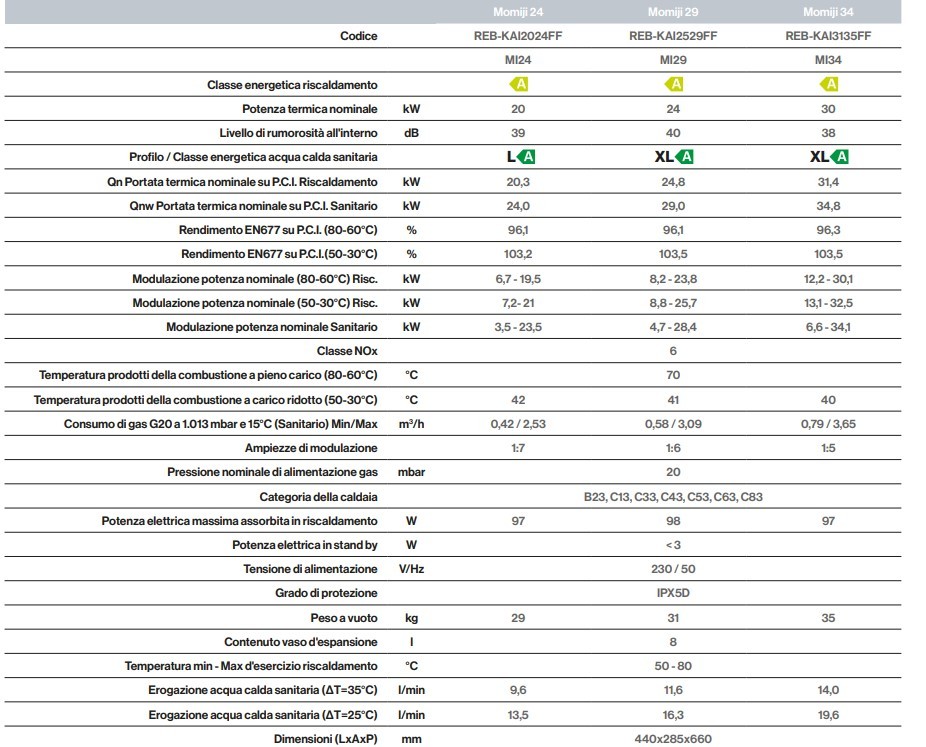
Task: Click the L profile class A badge
Action: point(520,157)
